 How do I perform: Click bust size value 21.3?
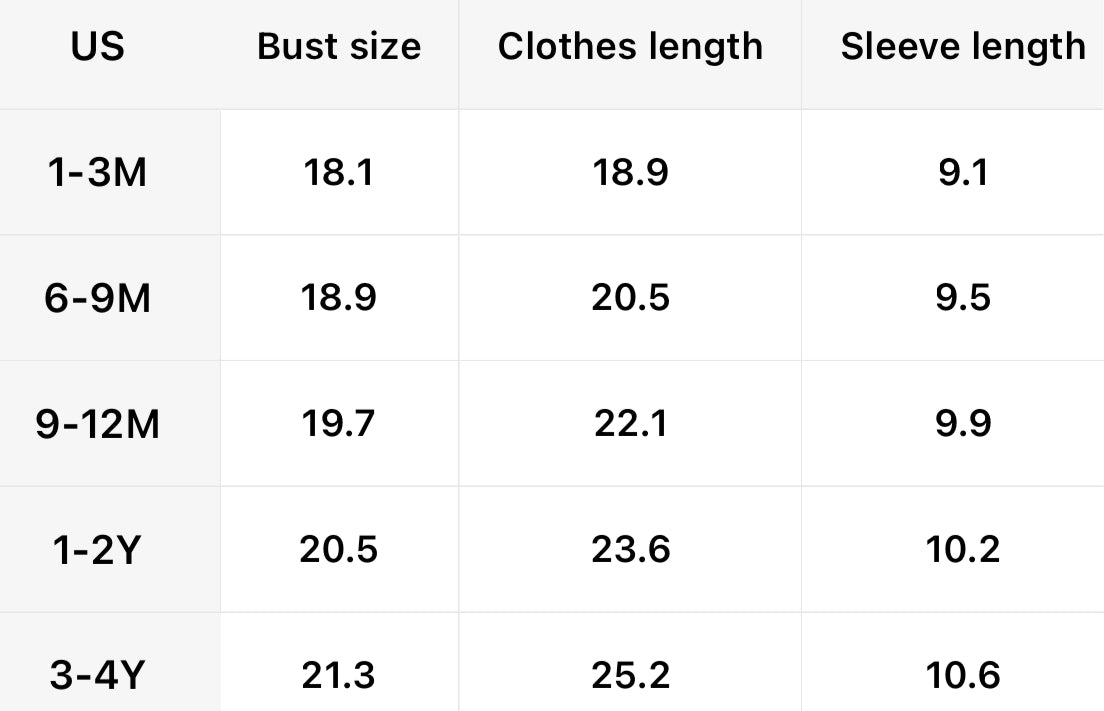point(339,675)
